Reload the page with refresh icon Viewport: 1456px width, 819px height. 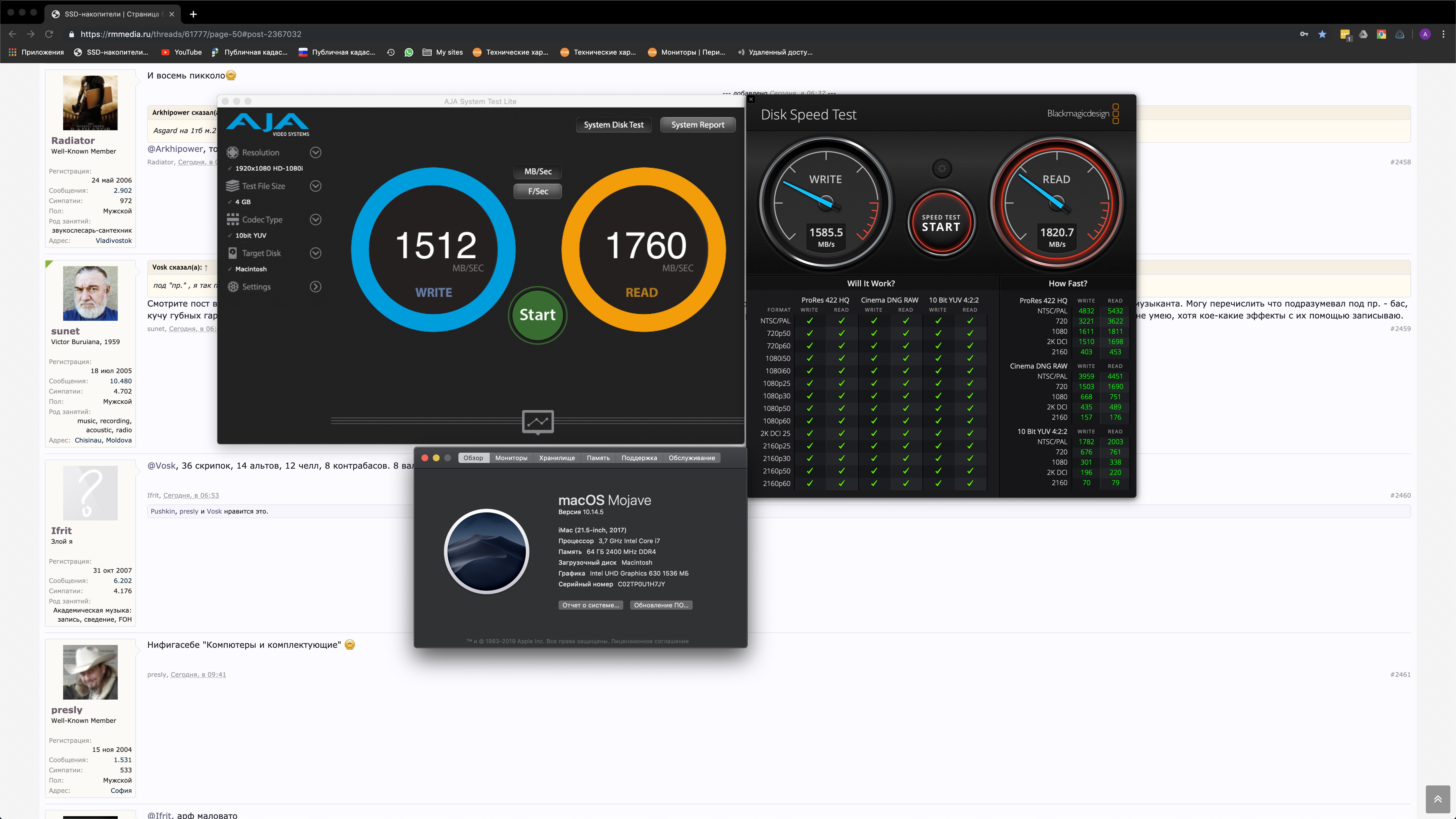(x=49, y=34)
